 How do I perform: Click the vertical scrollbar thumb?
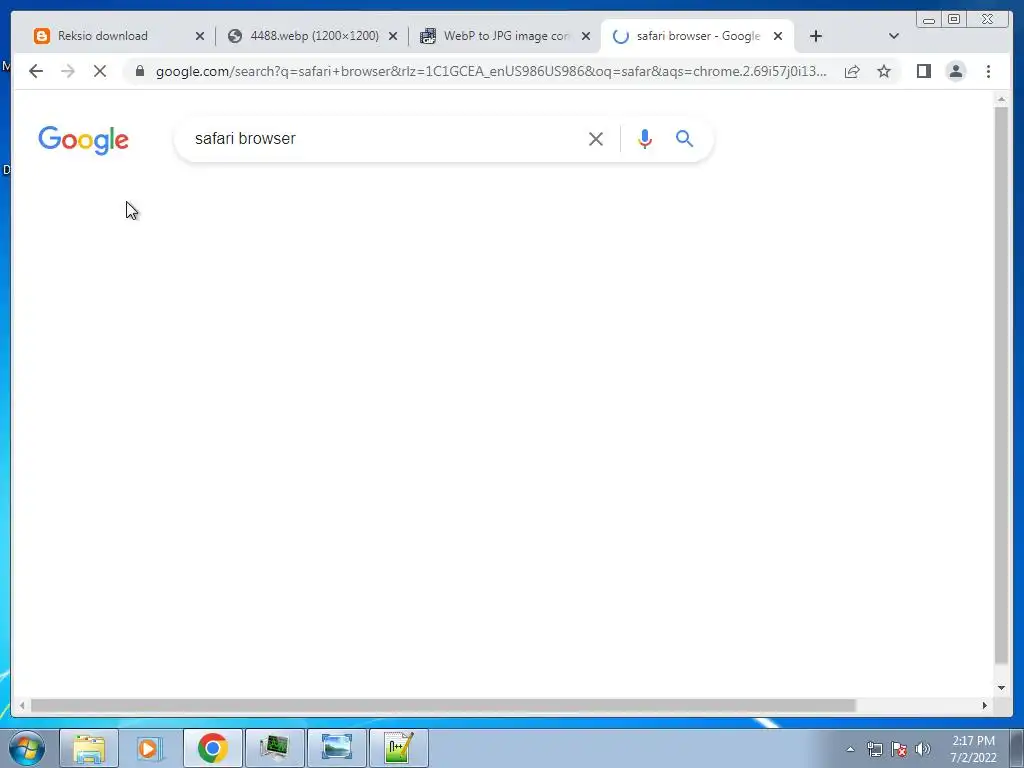(x=1001, y=385)
